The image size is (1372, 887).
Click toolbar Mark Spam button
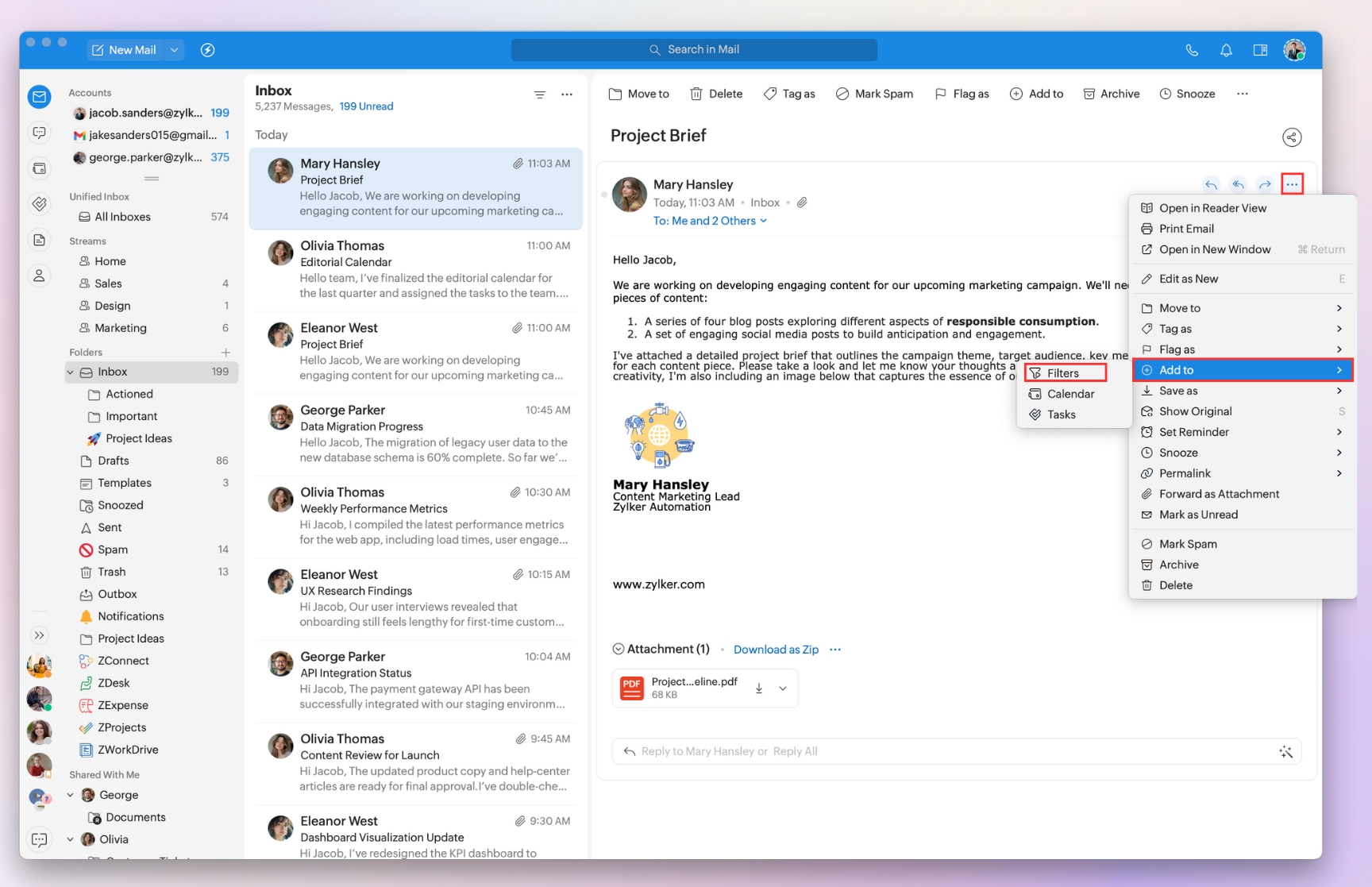874,94
